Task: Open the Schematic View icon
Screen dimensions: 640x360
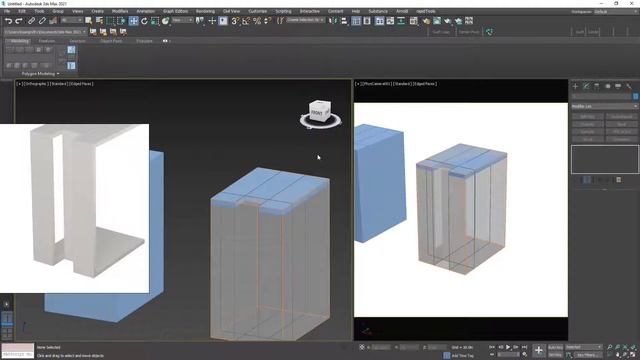Action: [x=401, y=21]
